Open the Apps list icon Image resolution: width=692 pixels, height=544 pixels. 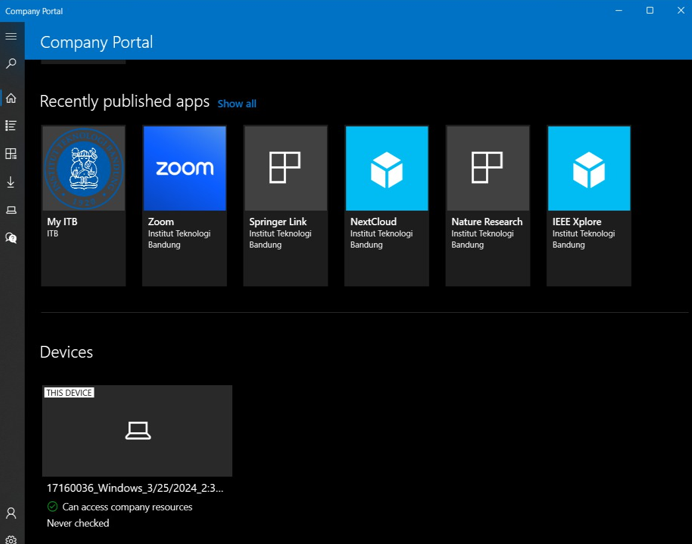(x=11, y=126)
